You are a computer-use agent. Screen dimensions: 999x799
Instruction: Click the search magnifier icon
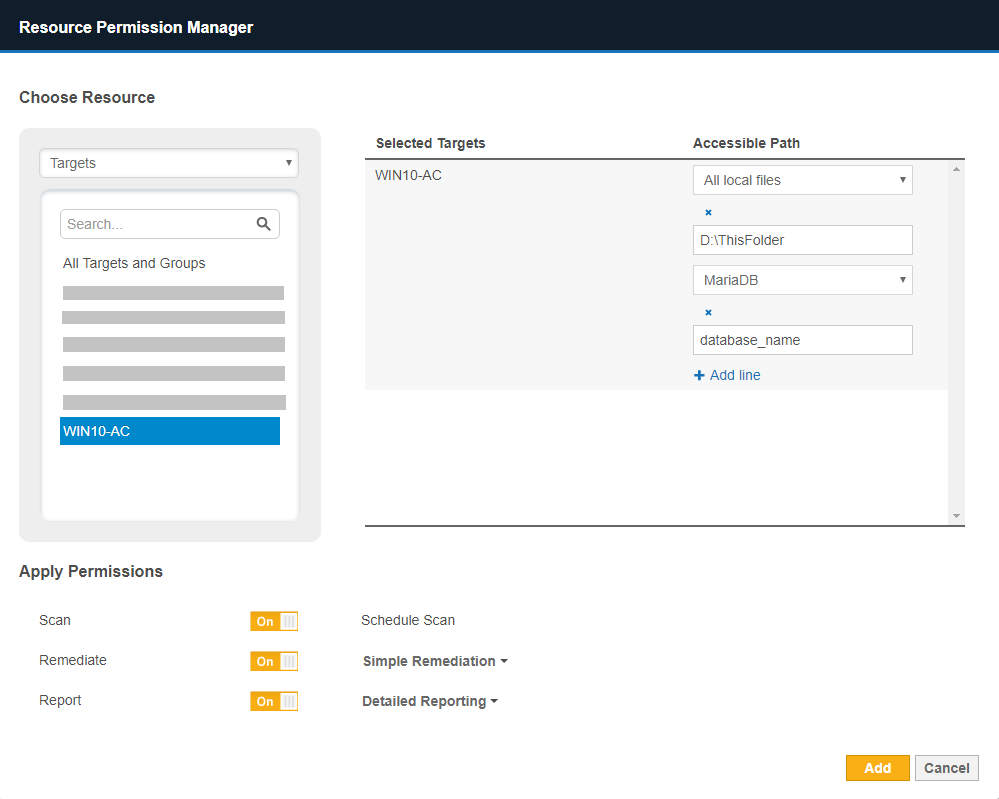pos(263,224)
